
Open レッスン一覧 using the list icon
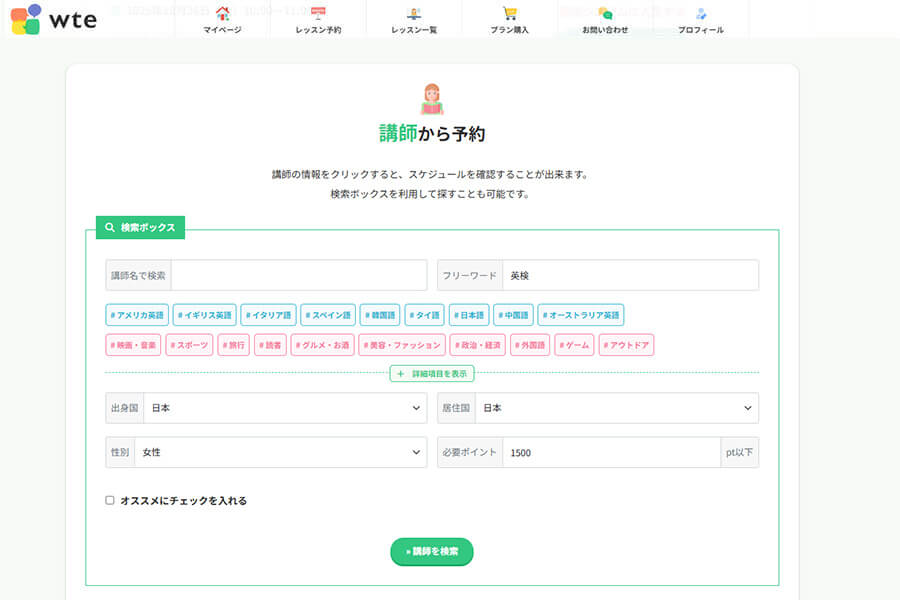(413, 12)
